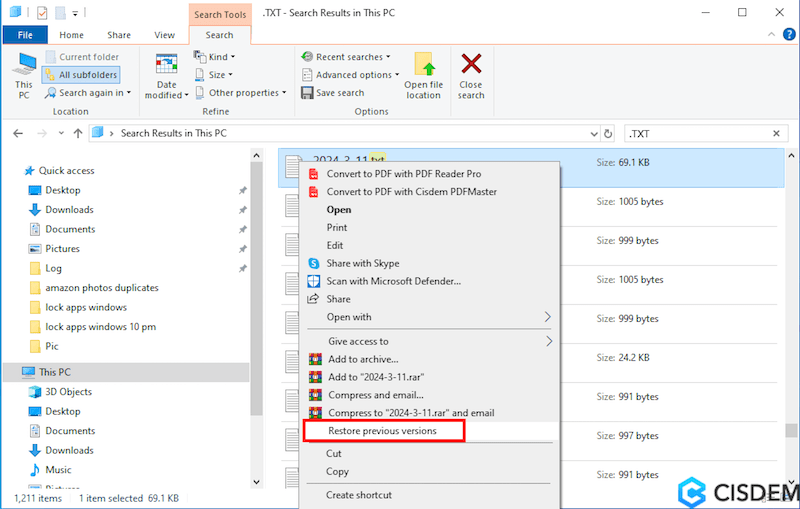800x509 pixels.
Task: Open the Kind filter dropdown
Action: [215, 57]
